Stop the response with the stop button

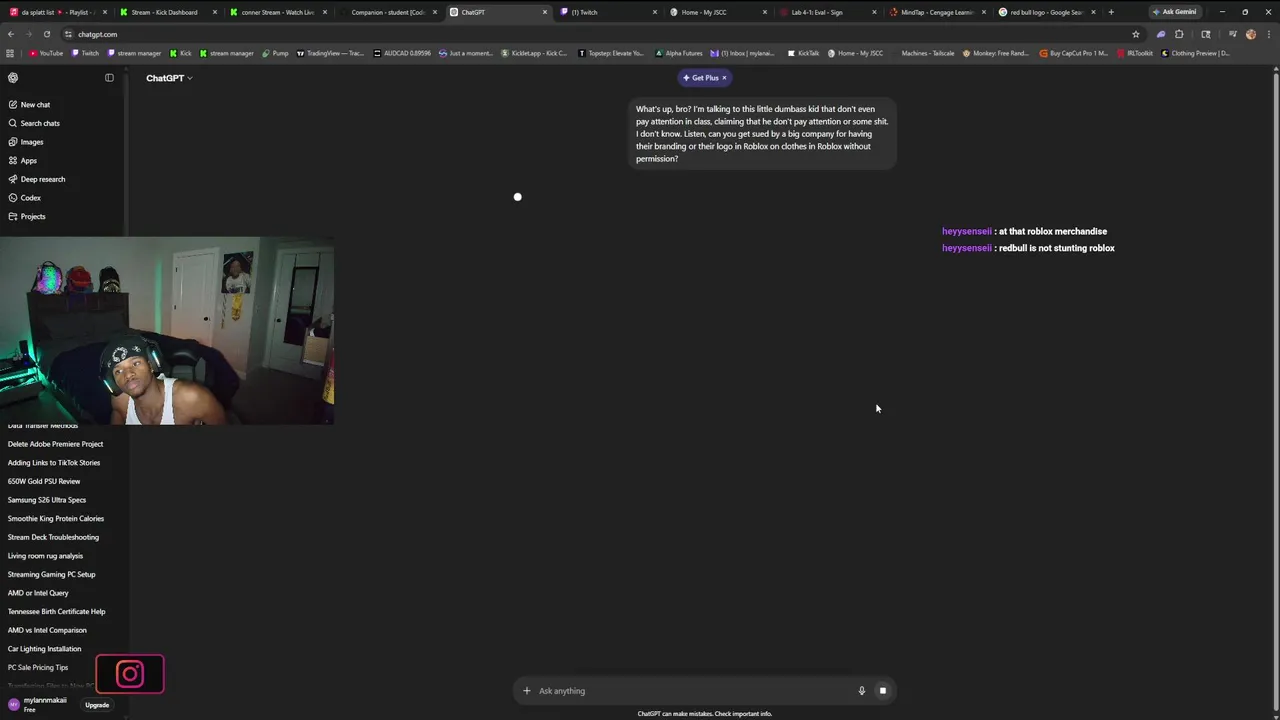pyautogui.click(x=882, y=691)
